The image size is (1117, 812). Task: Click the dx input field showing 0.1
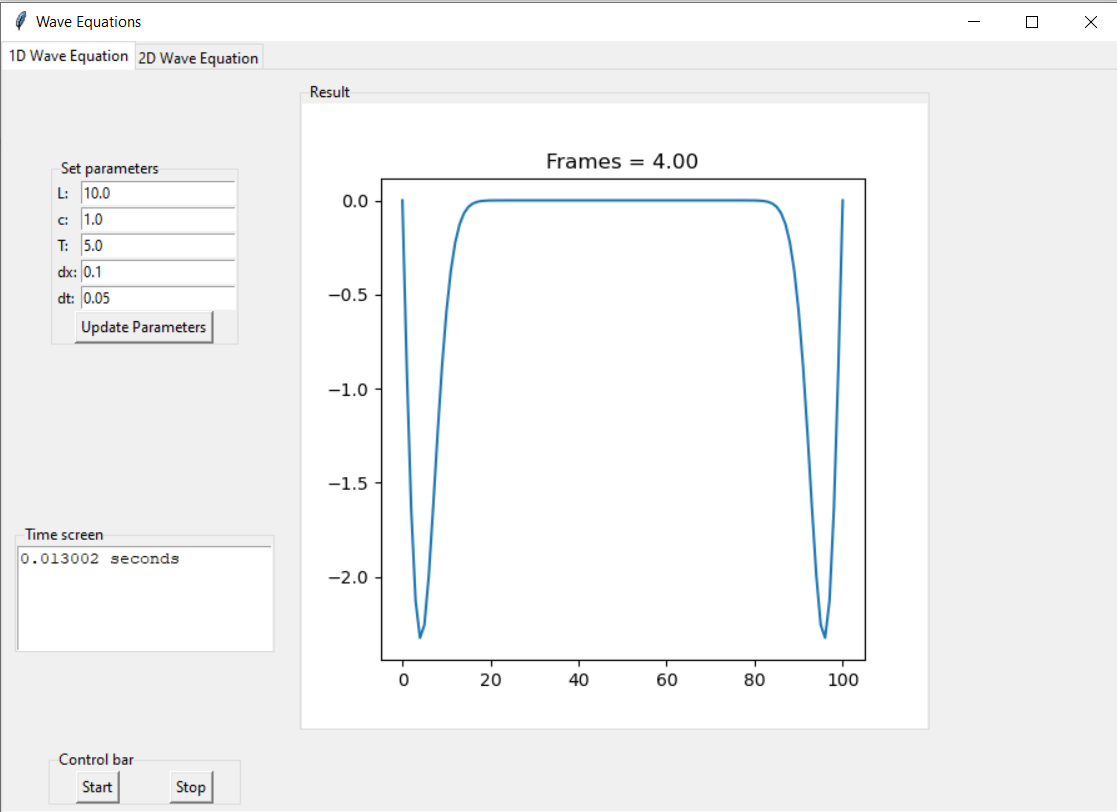pyautogui.click(x=157, y=271)
